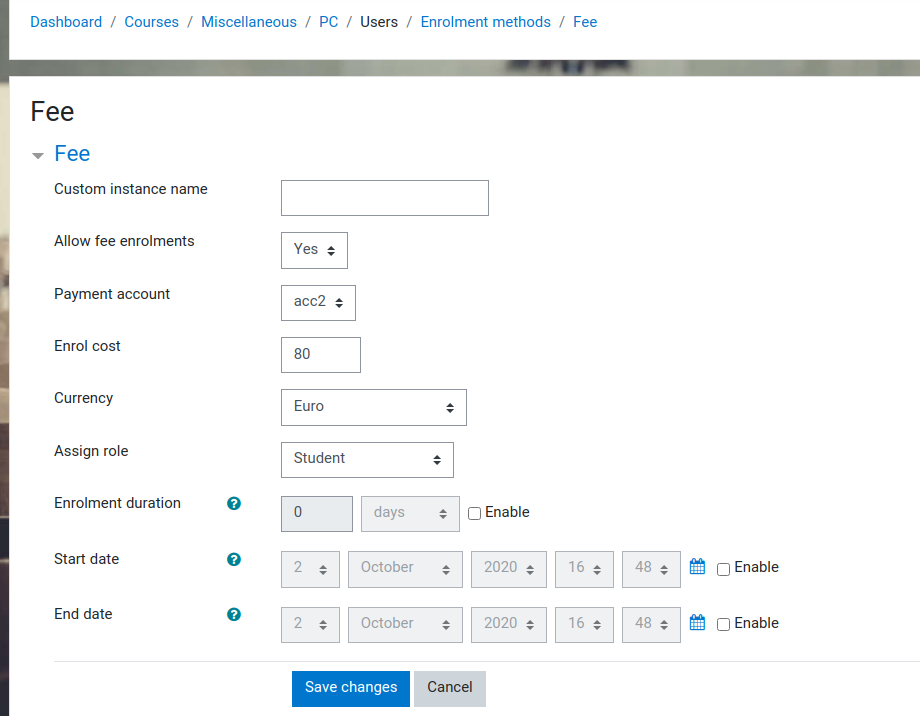Open Start date day dropdown
Viewport: 920px width, 716px height.
point(310,569)
